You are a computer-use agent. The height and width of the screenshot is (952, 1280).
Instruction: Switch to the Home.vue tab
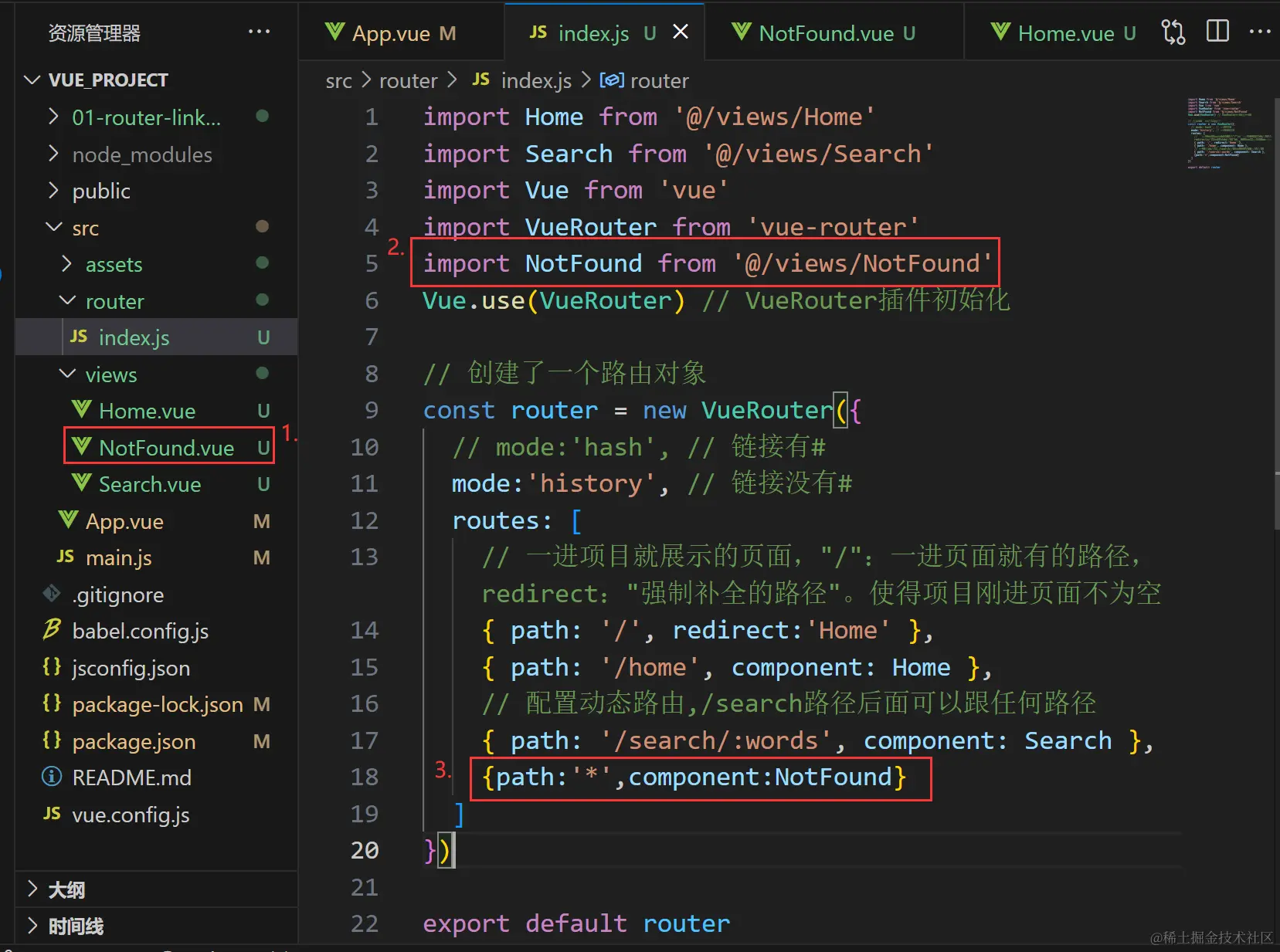1062,32
